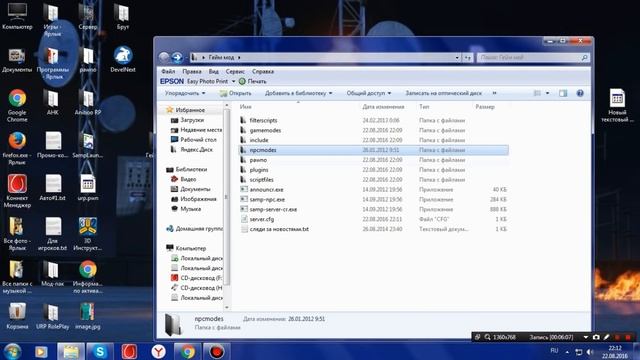The image size is (640, 360).
Task: Open the Упорядочить dropdown
Action: click(x=185, y=93)
